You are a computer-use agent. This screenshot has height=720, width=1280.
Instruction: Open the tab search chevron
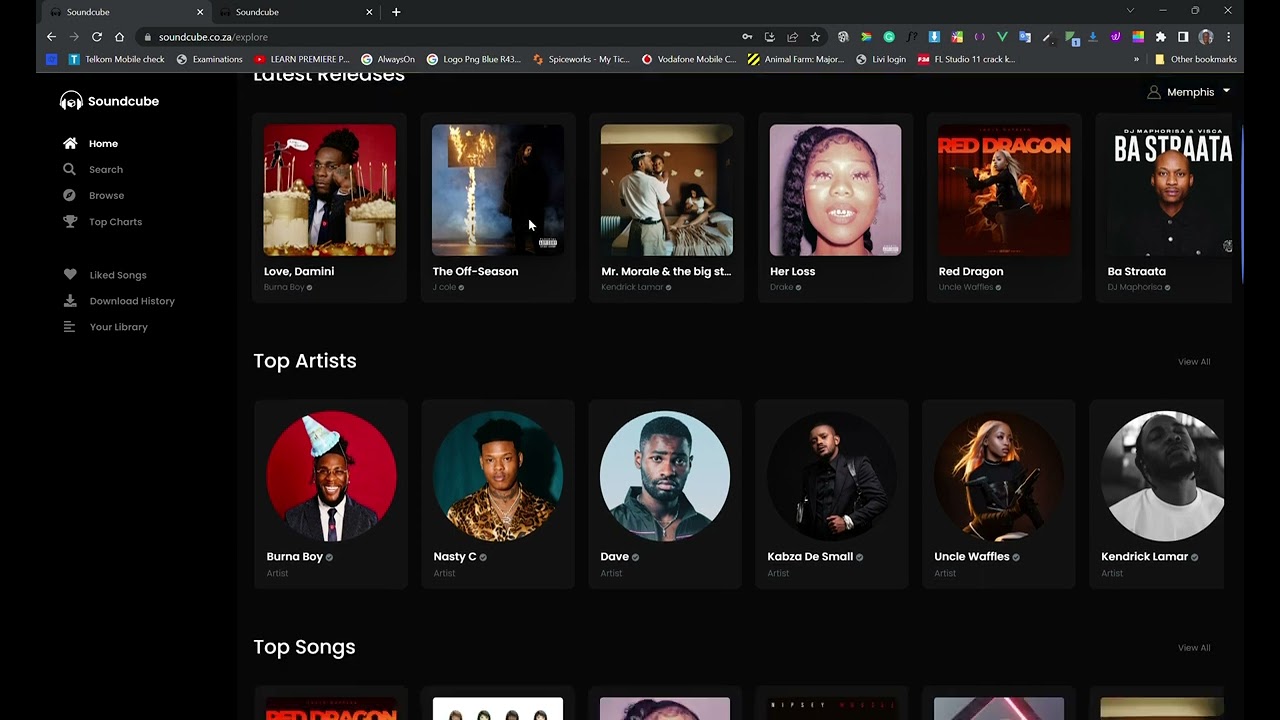click(1130, 10)
